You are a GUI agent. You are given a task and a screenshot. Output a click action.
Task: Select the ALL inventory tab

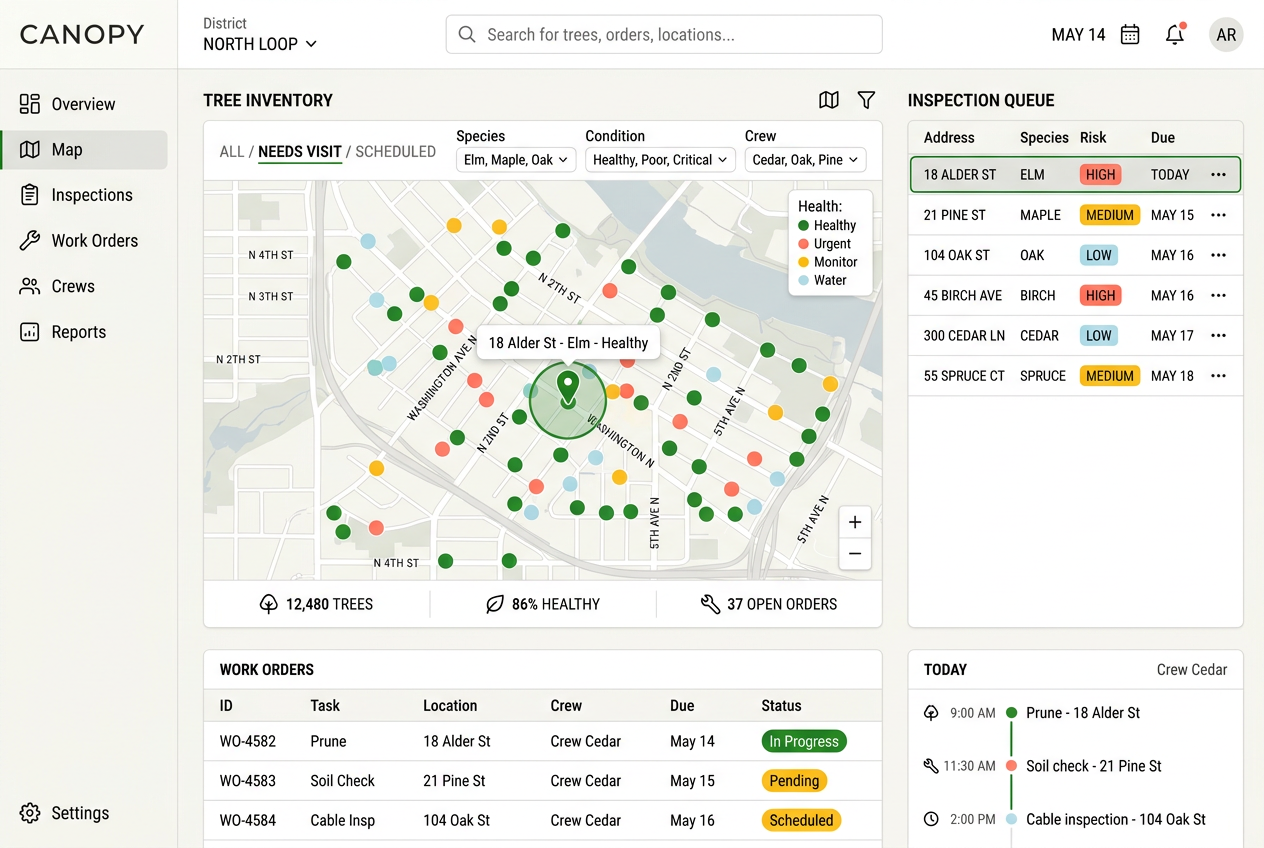click(232, 152)
